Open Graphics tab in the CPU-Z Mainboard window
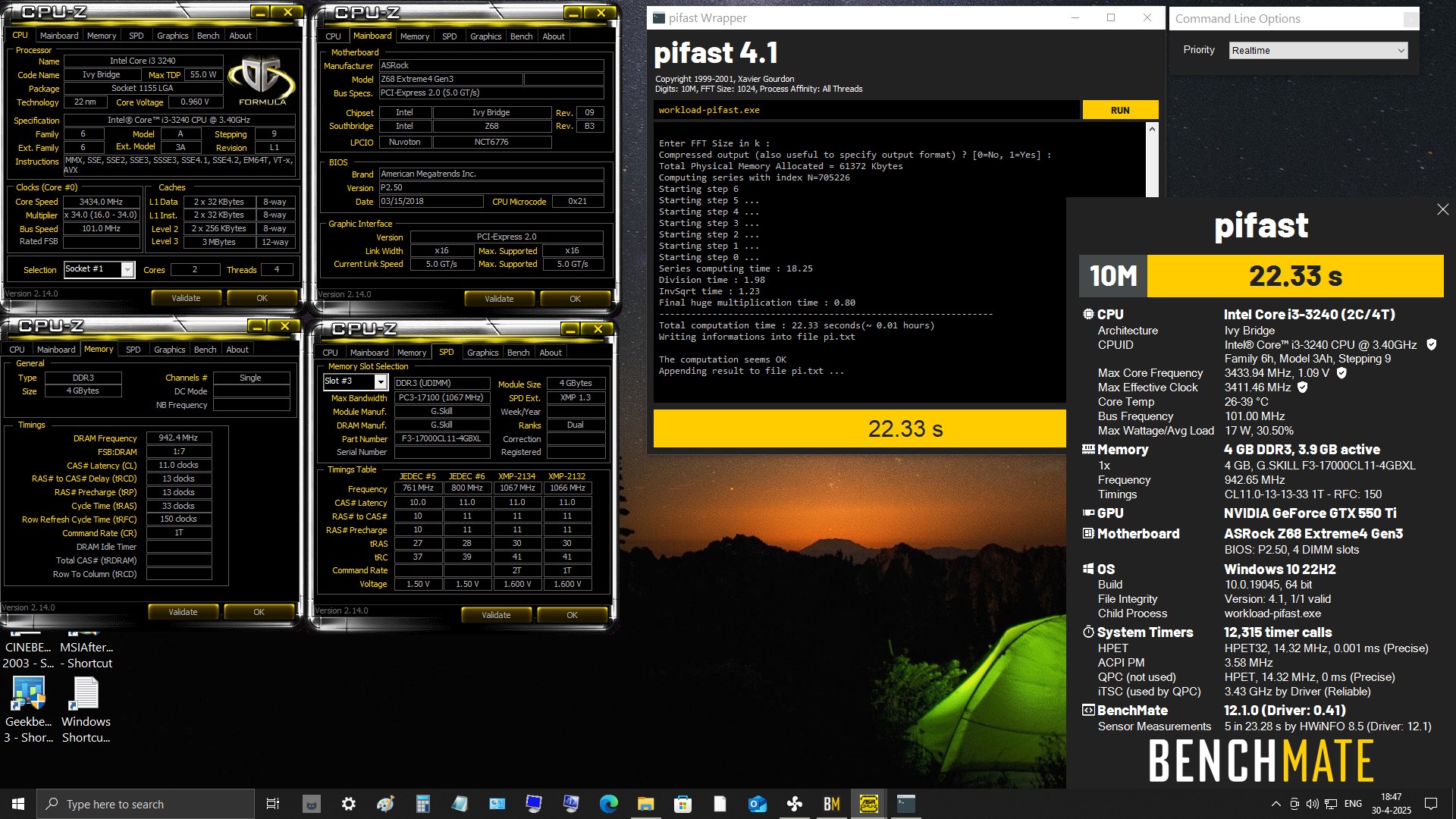The width and height of the screenshot is (1456, 819). pyautogui.click(x=485, y=36)
